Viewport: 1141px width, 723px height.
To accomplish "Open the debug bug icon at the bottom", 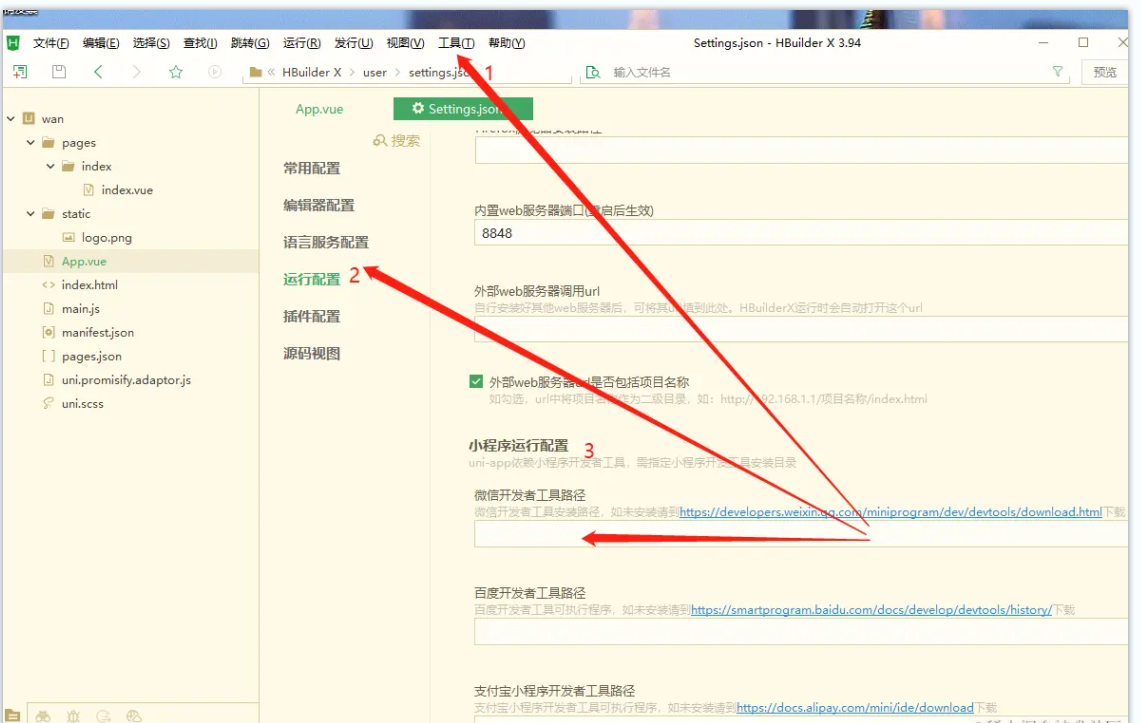I will (x=73, y=715).
